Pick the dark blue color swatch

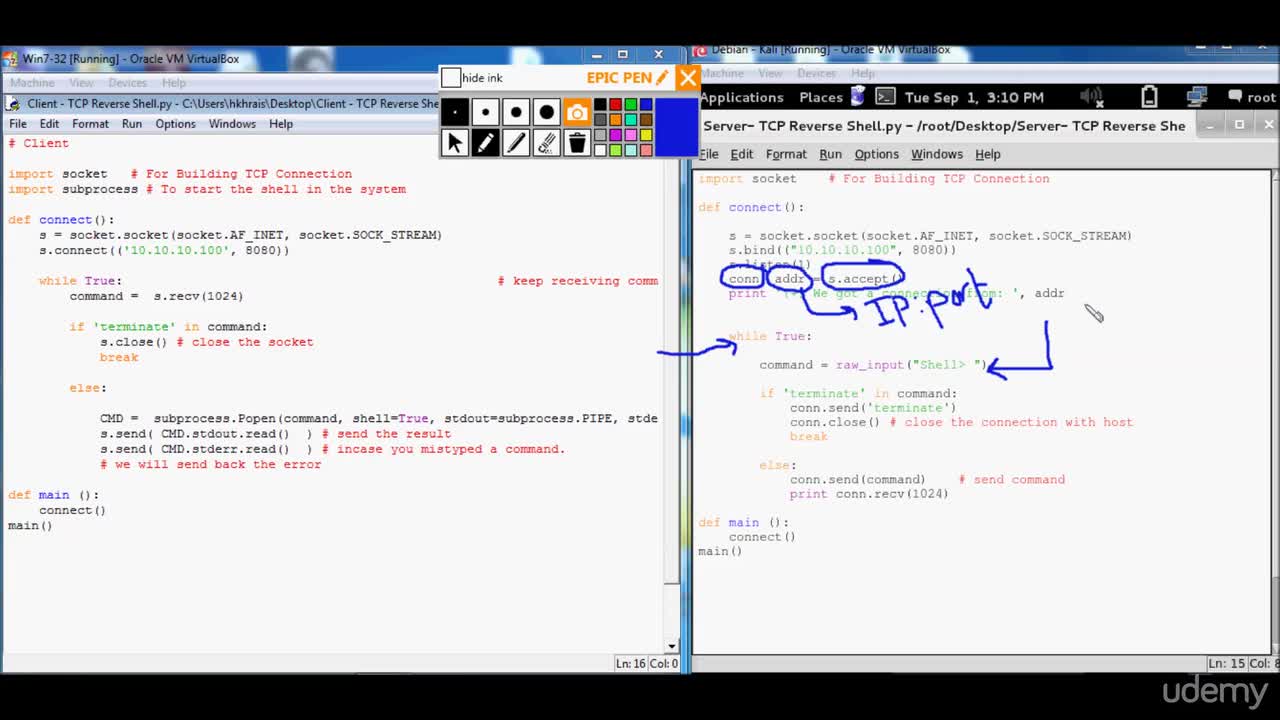(646, 105)
